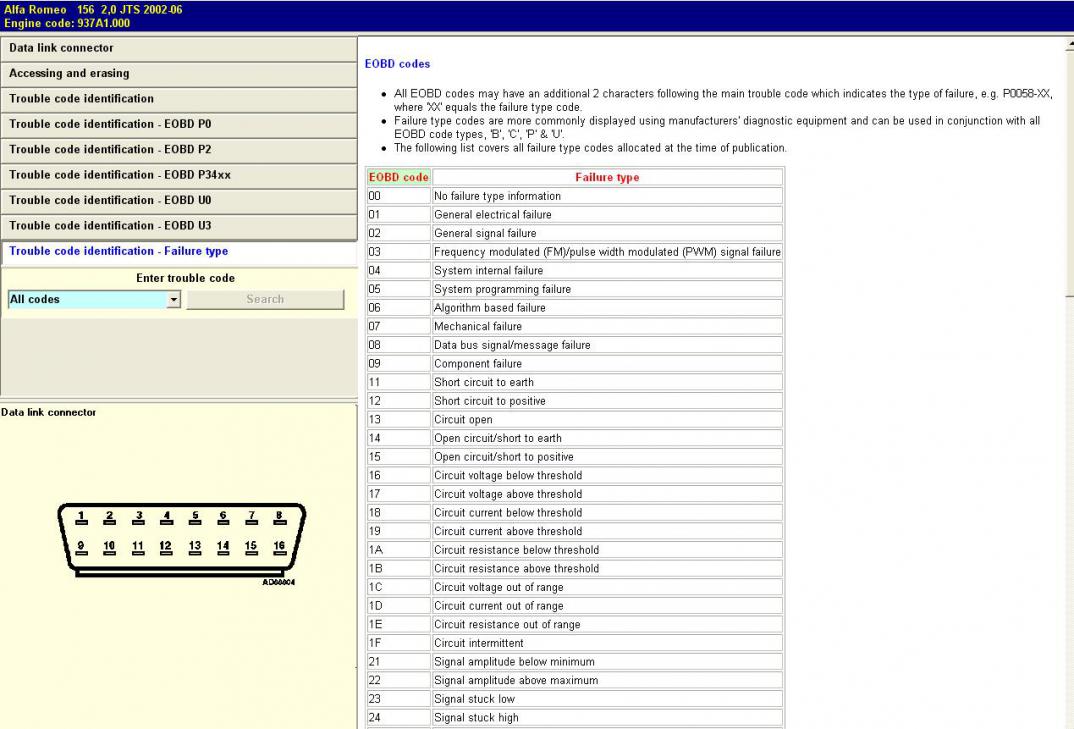
Task: Click pin 16 on the connector diagram
Action: (x=279, y=547)
